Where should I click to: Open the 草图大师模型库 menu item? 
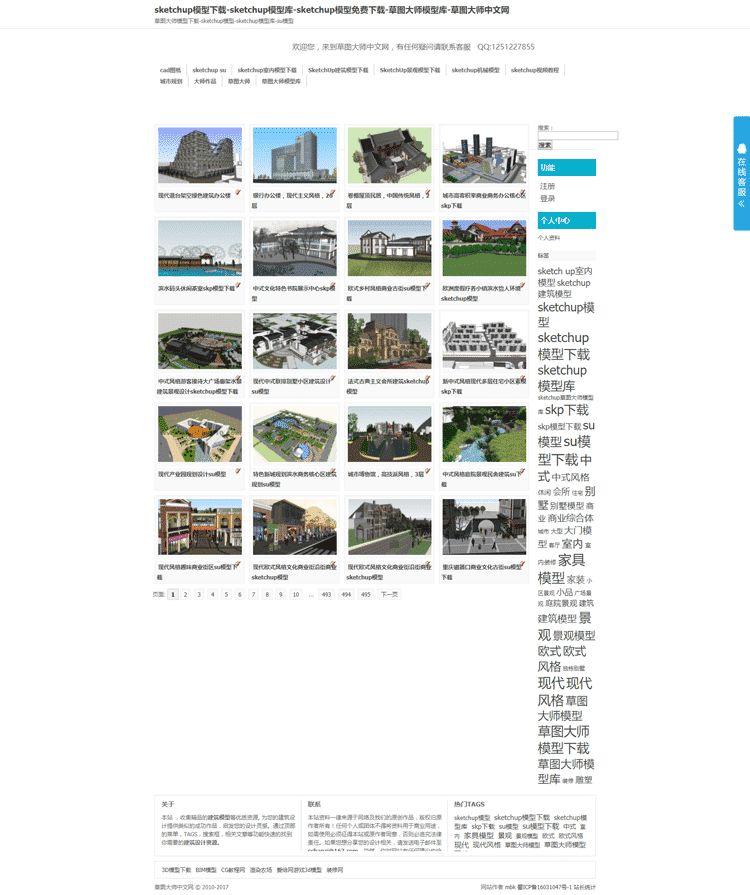[x=281, y=82]
